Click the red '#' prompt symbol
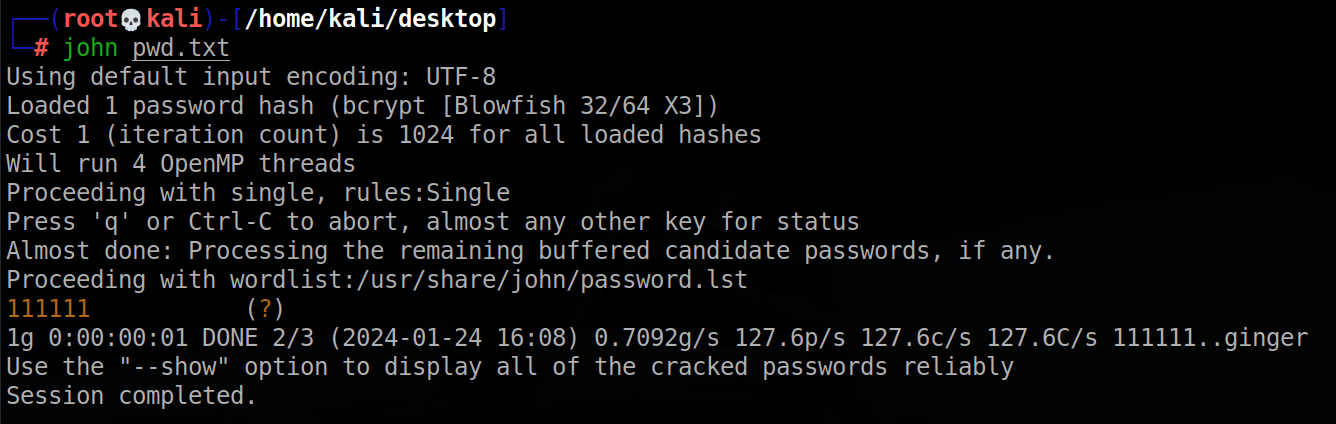This screenshot has height=424, width=1336. click(41, 47)
